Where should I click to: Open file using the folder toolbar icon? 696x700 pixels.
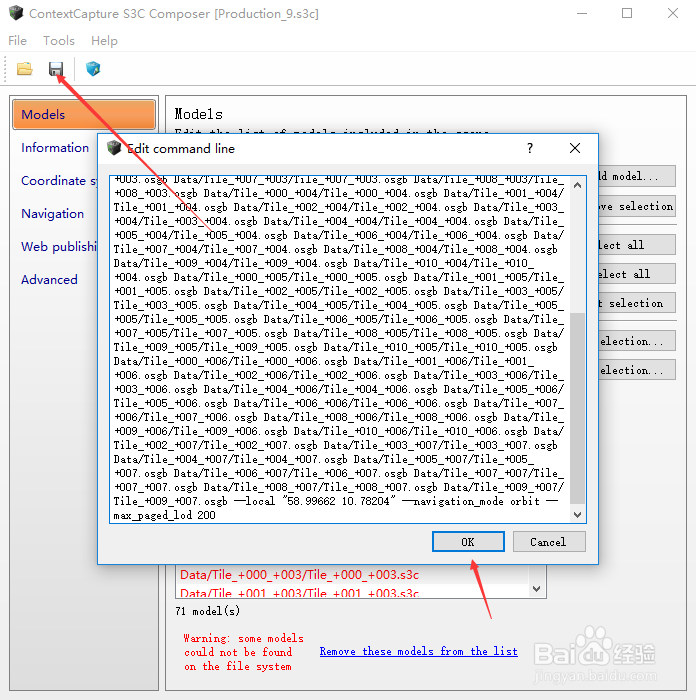(25, 69)
